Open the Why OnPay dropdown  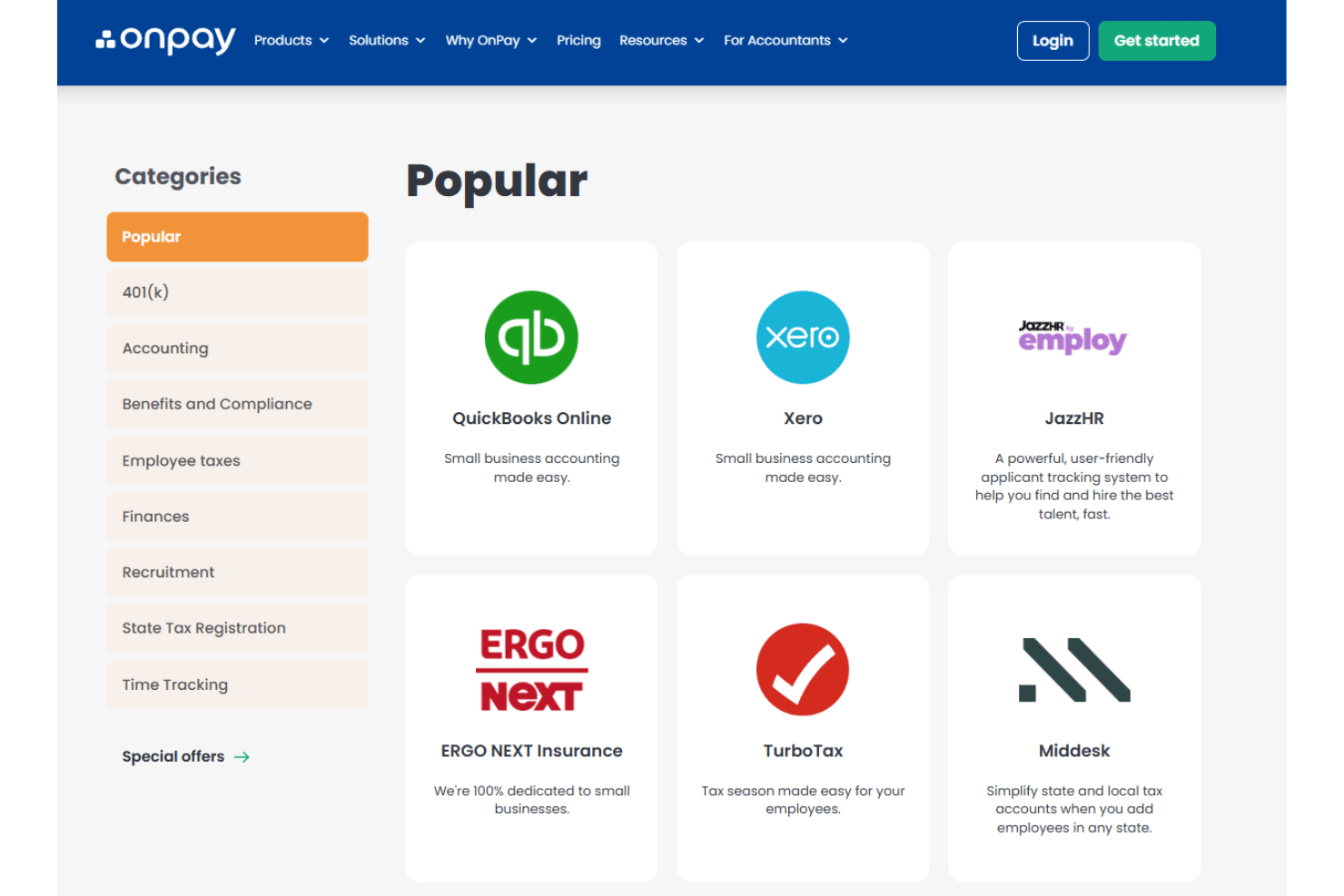(491, 40)
